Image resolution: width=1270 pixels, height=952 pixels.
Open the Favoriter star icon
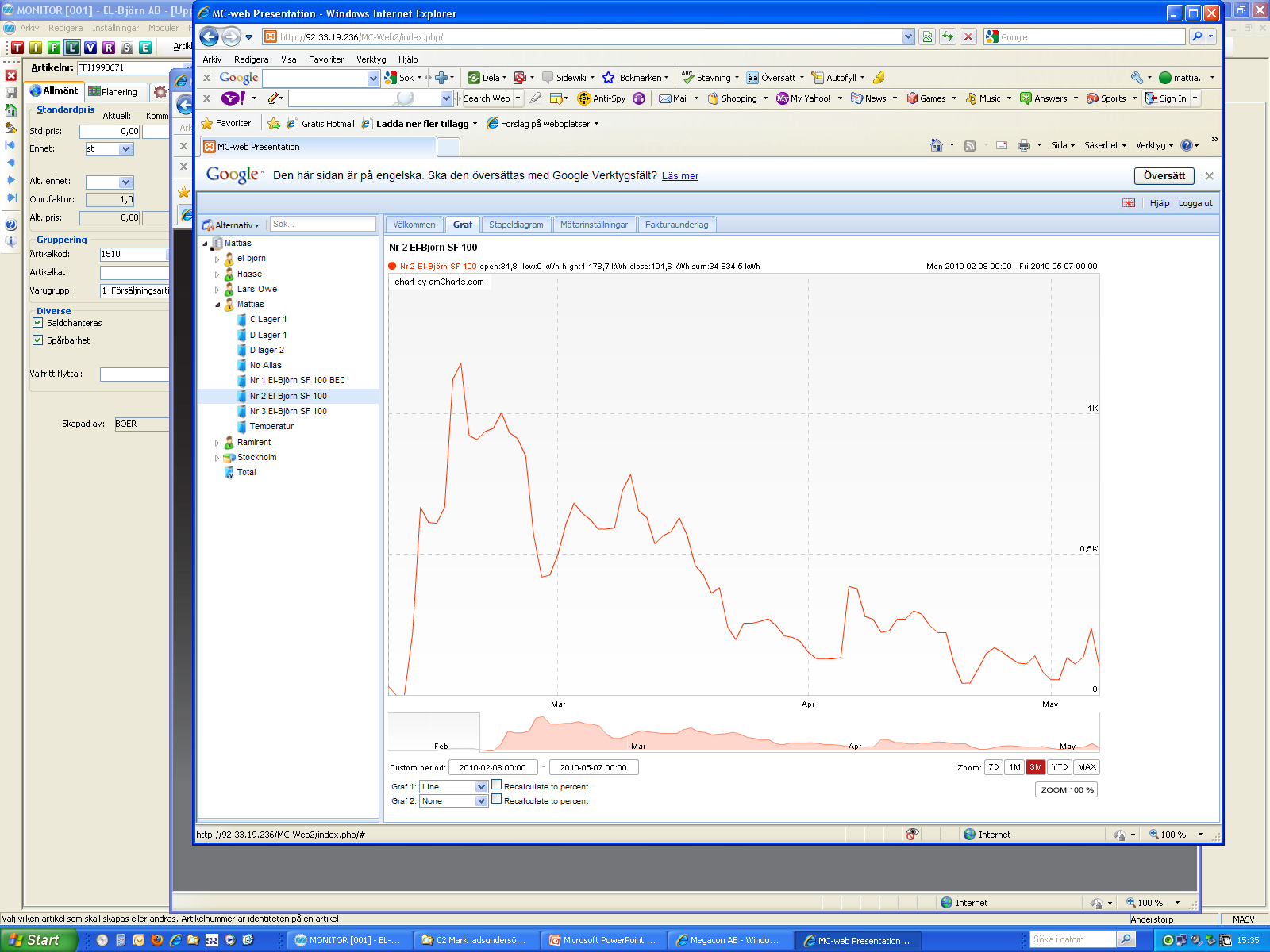tap(207, 124)
